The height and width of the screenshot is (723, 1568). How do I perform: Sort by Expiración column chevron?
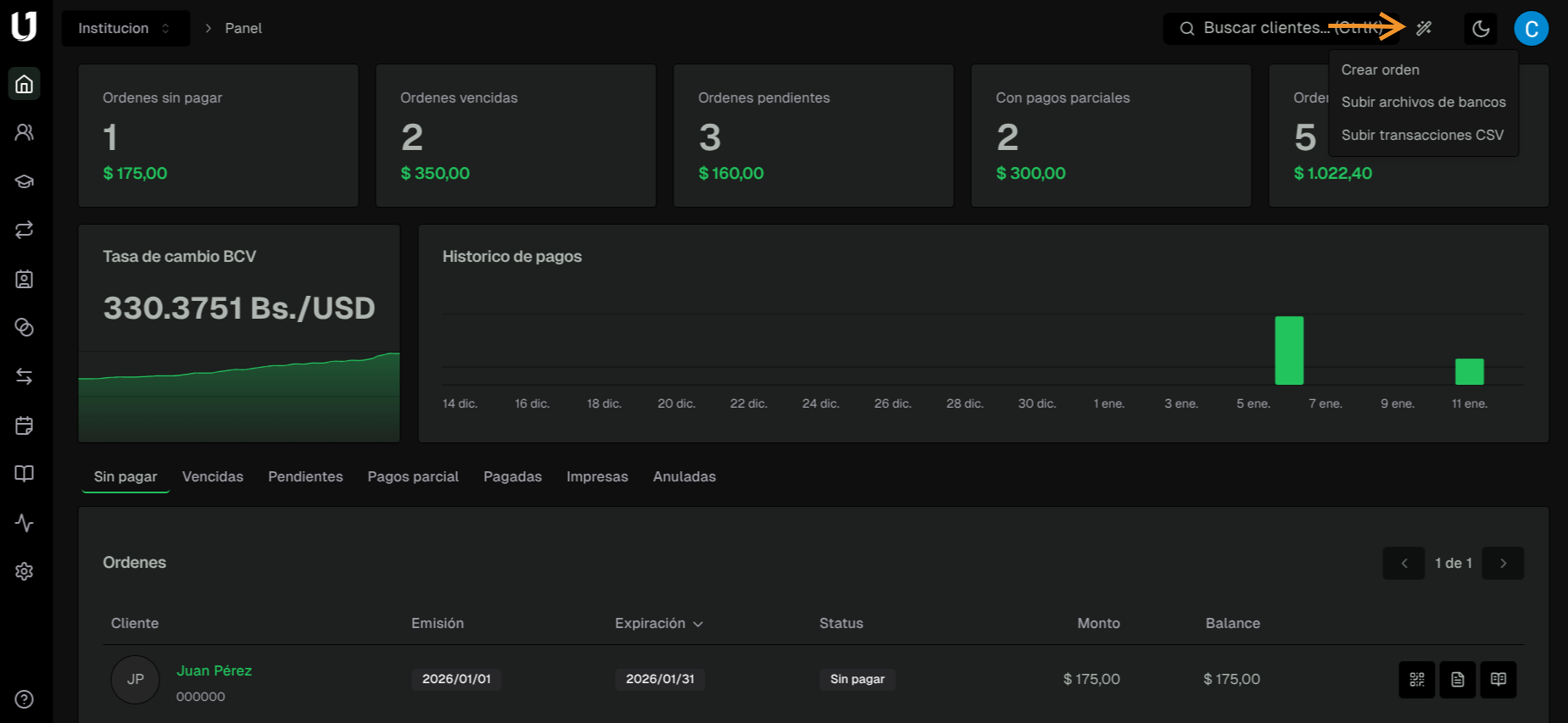[x=698, y=624]
